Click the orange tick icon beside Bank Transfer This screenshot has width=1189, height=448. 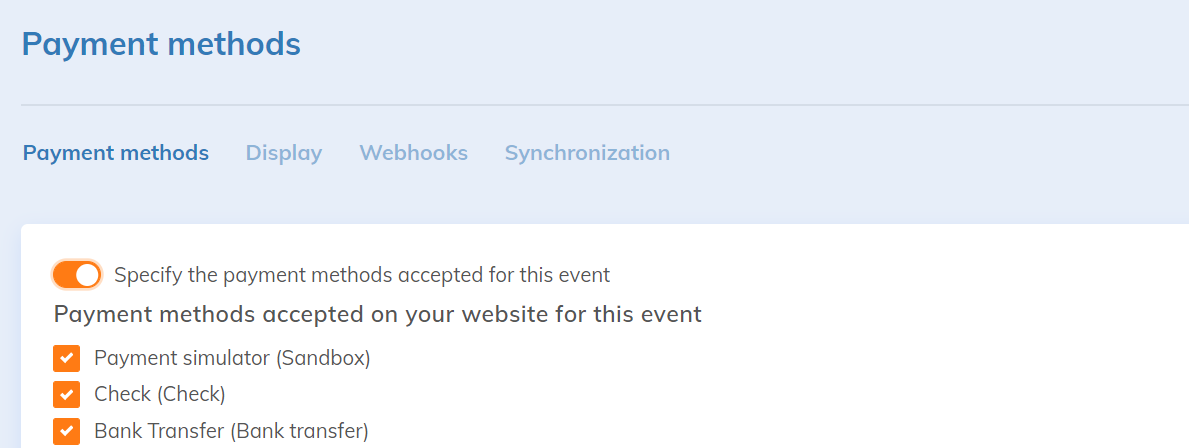[x=66, y=431]
